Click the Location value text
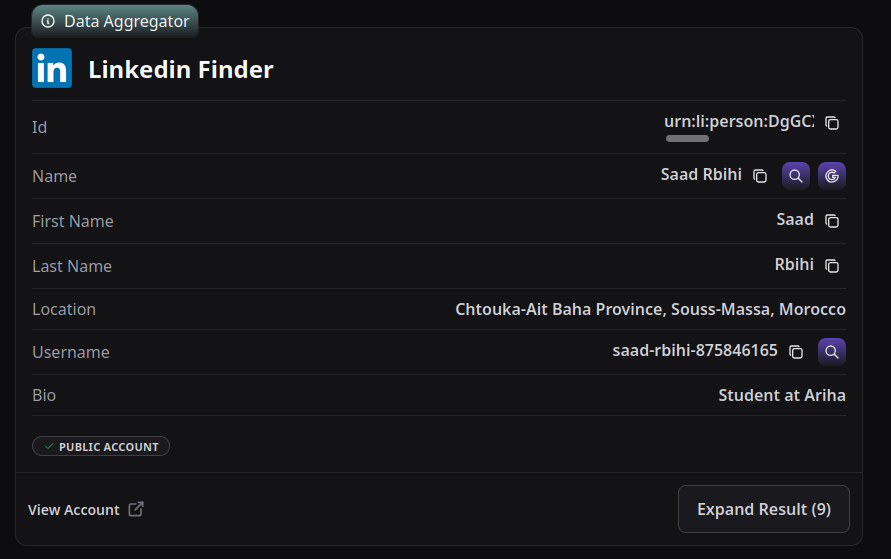891x559 pixels. click(x=650, y=309)
